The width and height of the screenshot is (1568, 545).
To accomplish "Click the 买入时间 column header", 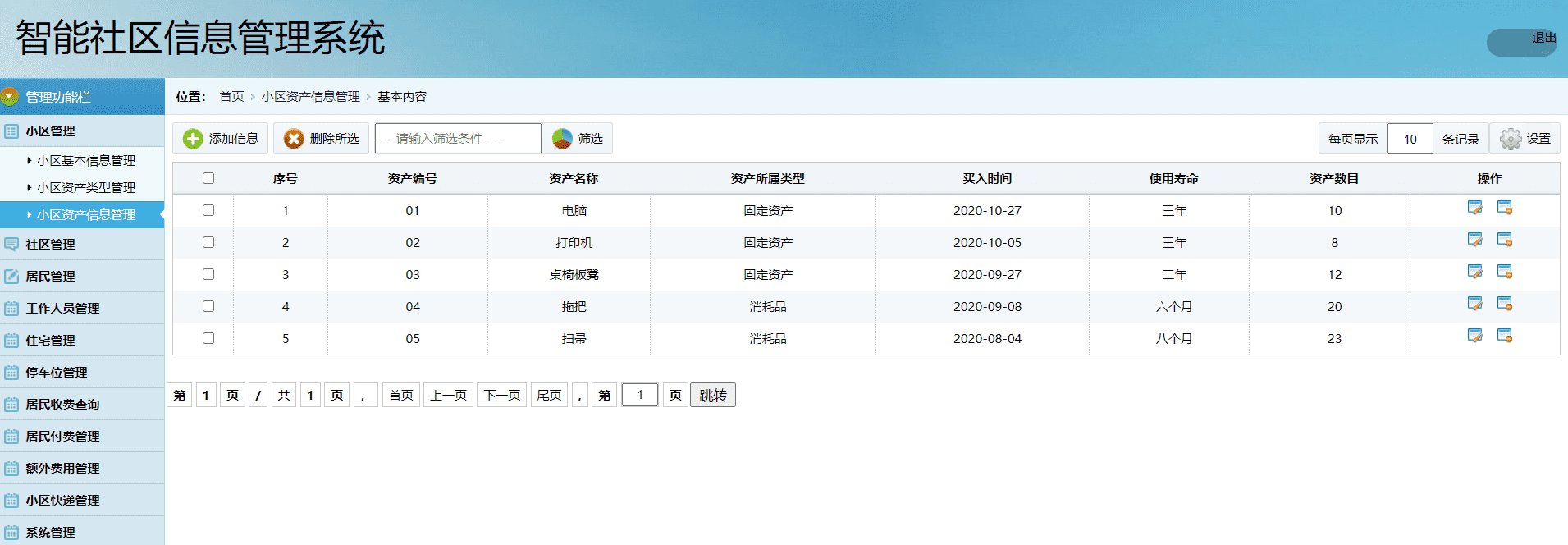I will 987,178.
